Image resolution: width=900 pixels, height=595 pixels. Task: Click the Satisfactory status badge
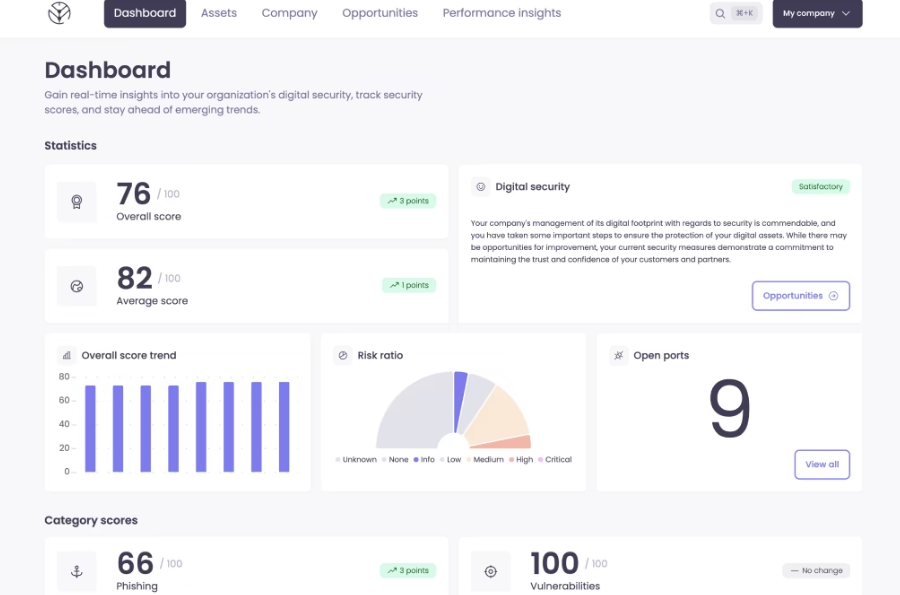(x=821, y=186)
